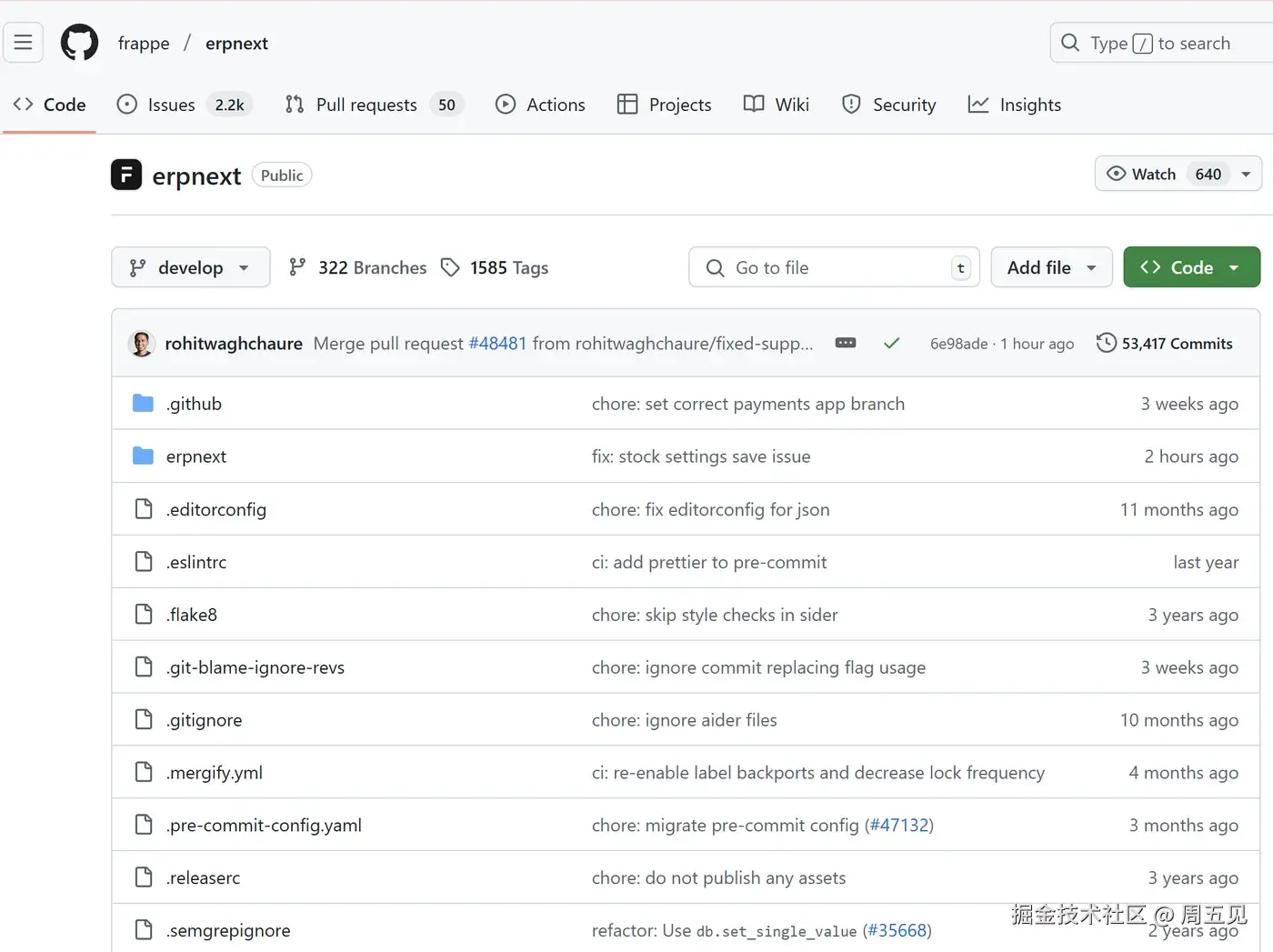Click the Go to file search box
The image size is (1273, 952).
pyautogui.click(x=834, y=267)
